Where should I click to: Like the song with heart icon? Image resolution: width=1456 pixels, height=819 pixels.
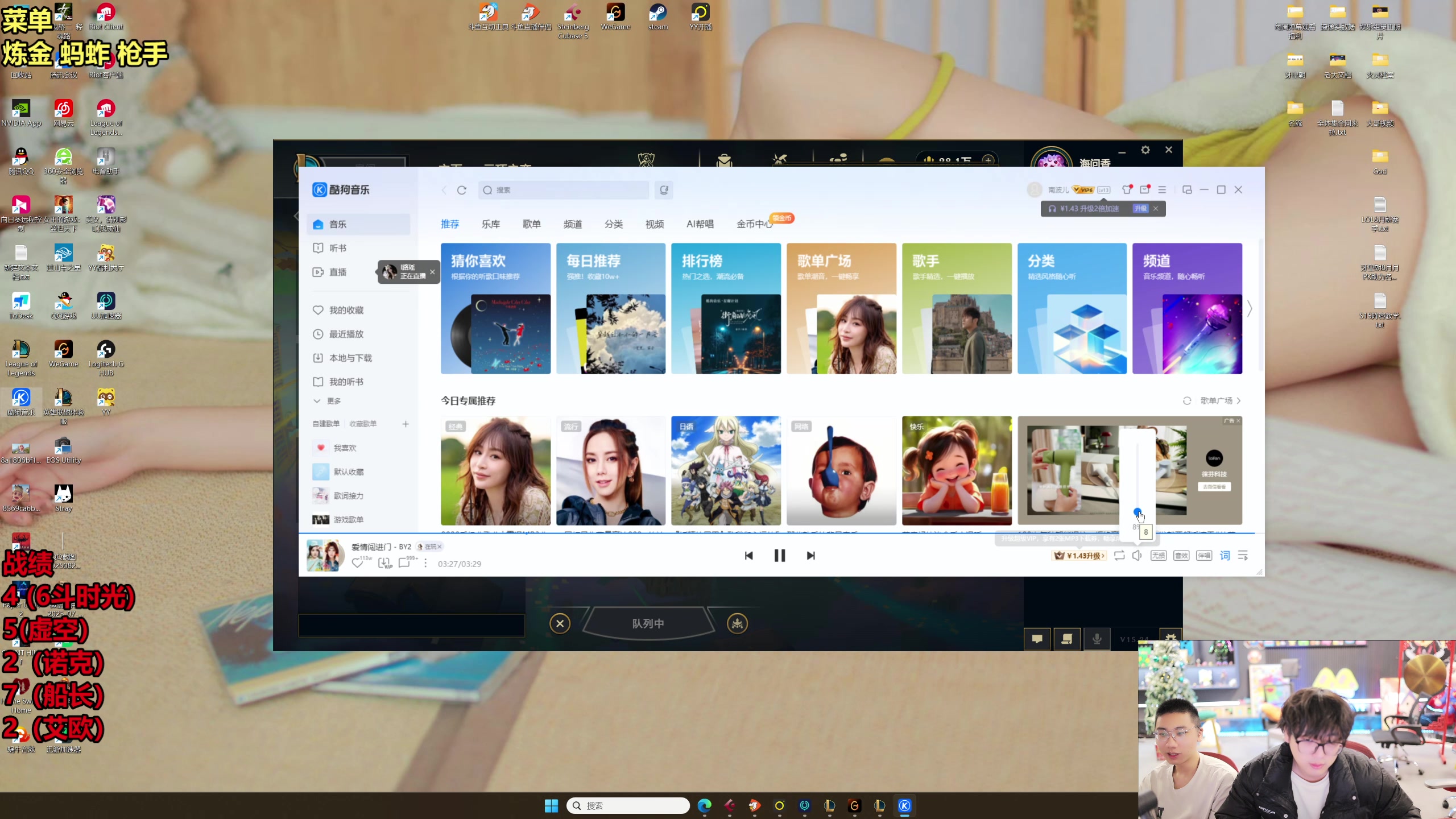point(357,563)
